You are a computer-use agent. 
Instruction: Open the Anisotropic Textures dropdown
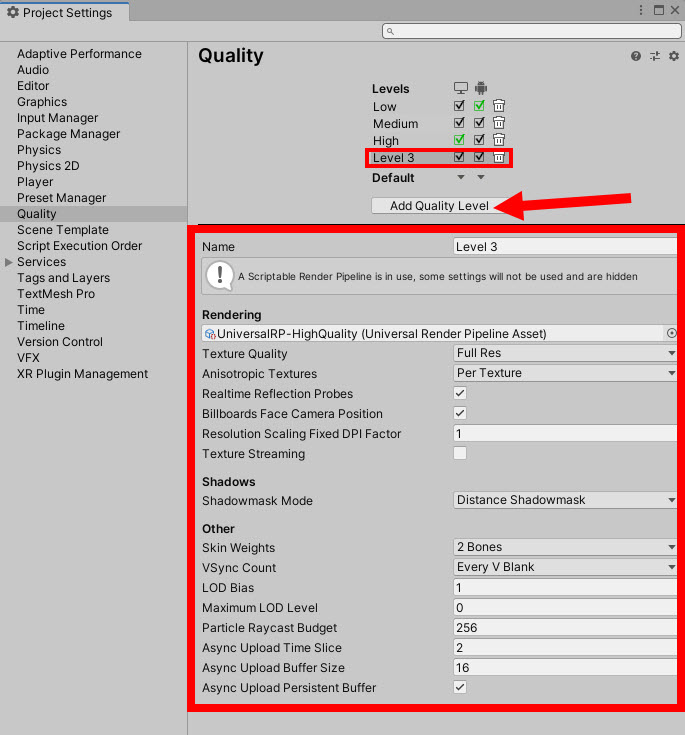(x=565, y=373)
